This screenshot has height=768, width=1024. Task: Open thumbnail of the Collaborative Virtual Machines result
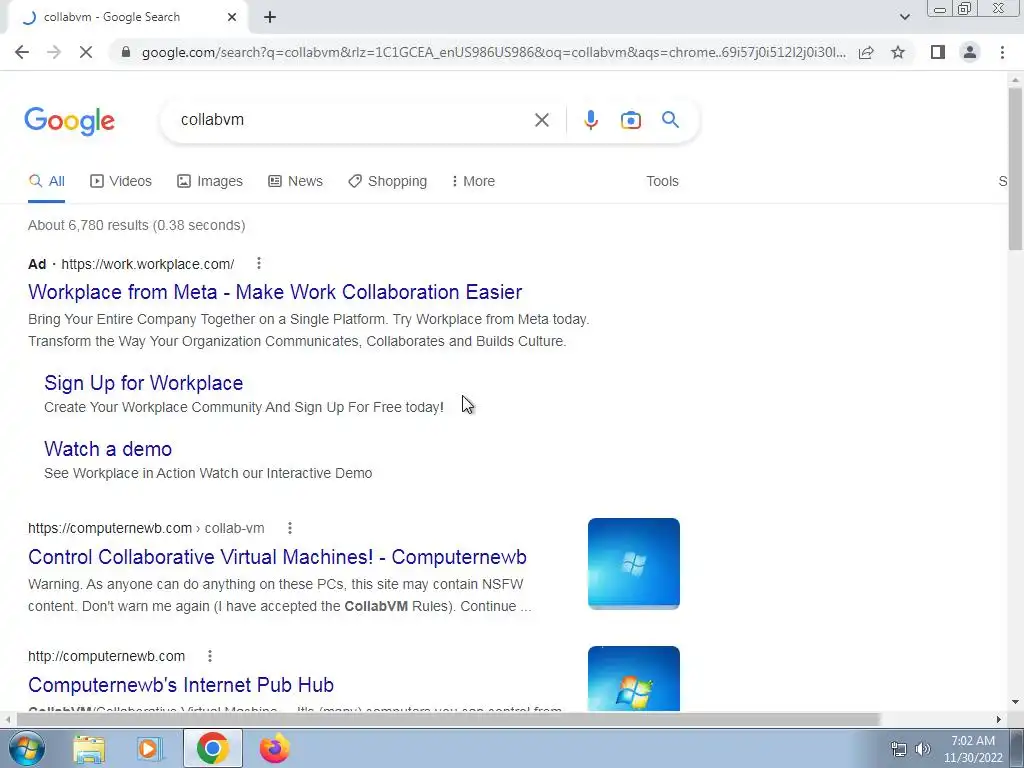coord(633,564)
